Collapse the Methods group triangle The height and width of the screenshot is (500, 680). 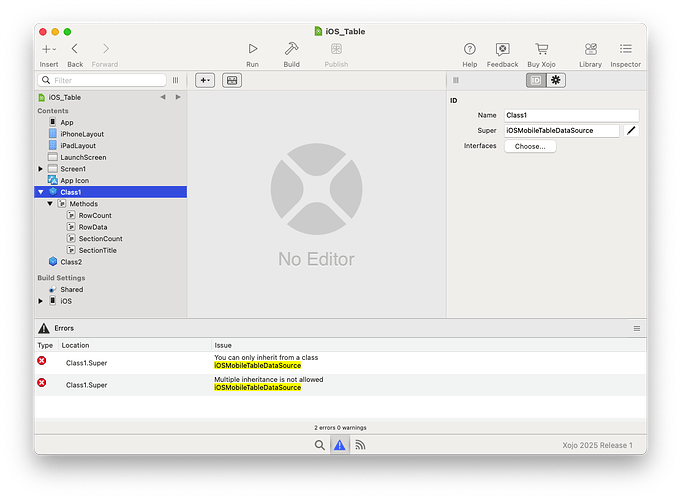pos(50,204)
